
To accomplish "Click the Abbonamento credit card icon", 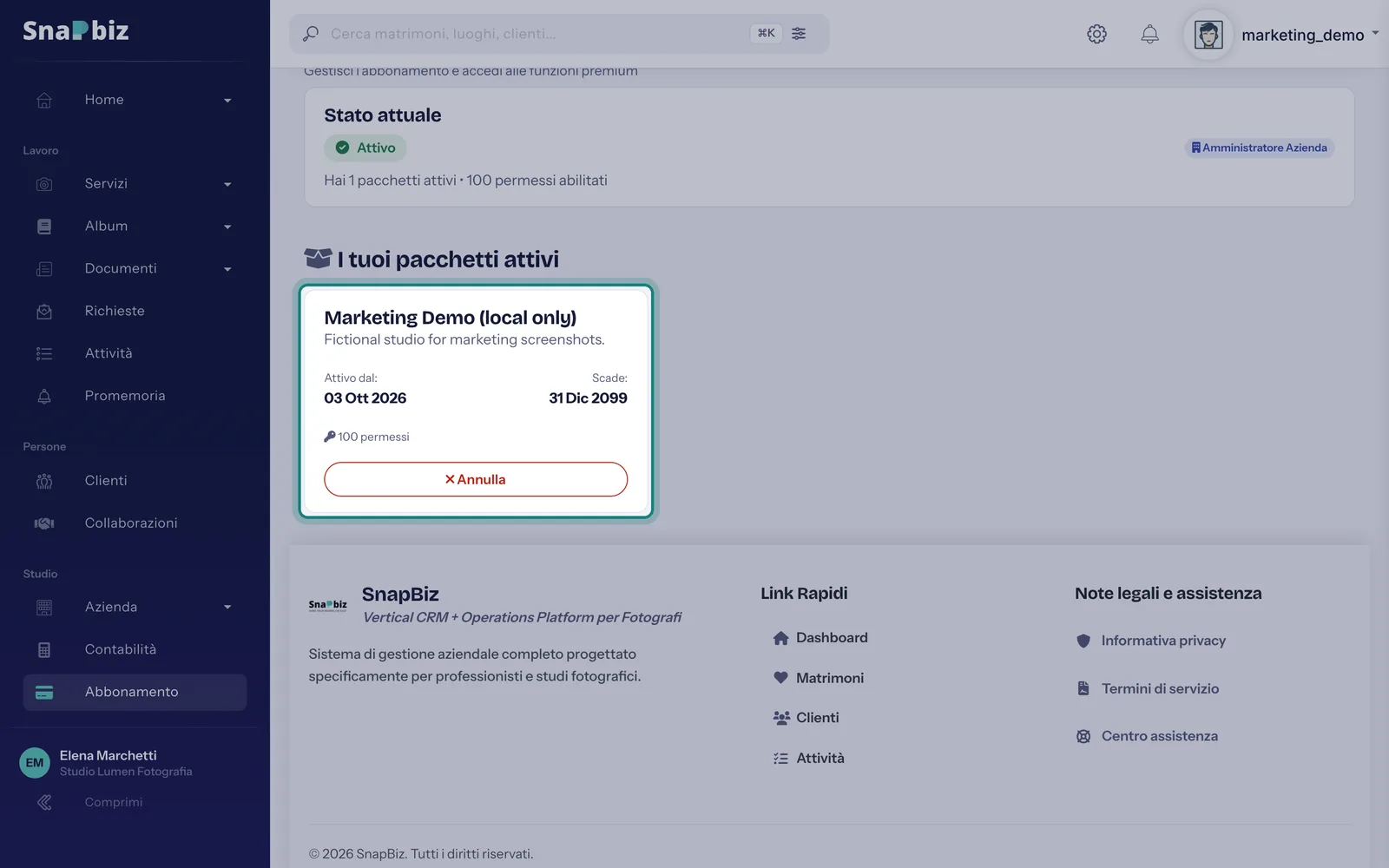I will (44, 693).
